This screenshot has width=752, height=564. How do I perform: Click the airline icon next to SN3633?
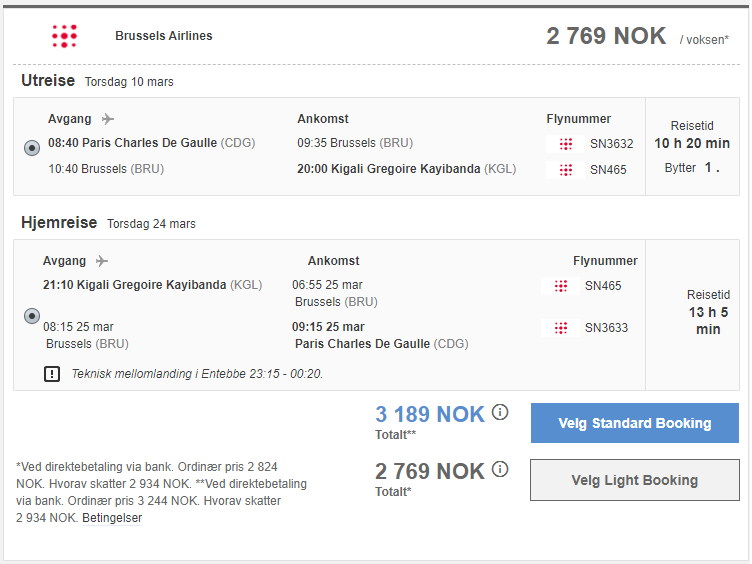click(x=561, y=328)
